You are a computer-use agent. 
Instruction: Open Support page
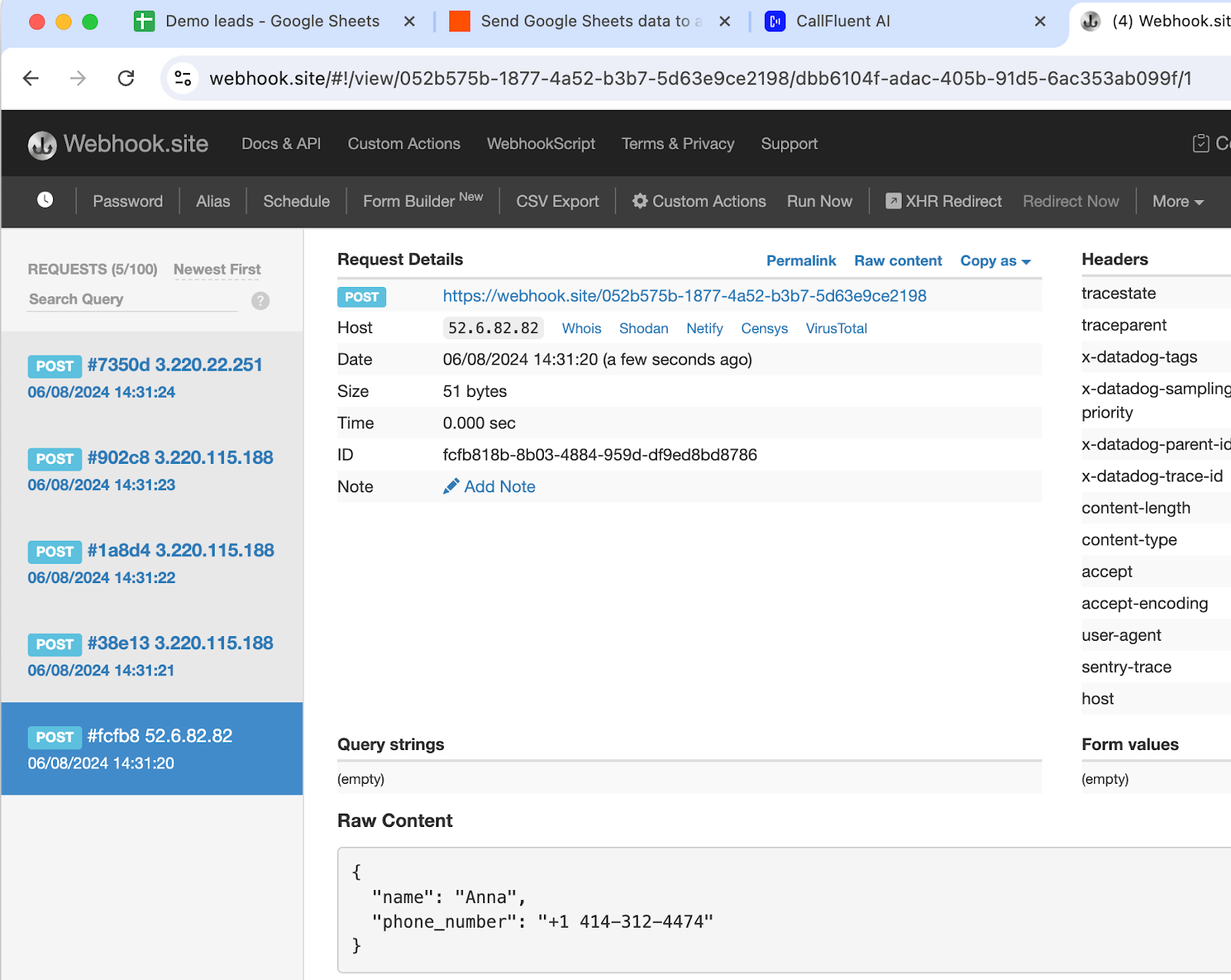tap(789, 144)
